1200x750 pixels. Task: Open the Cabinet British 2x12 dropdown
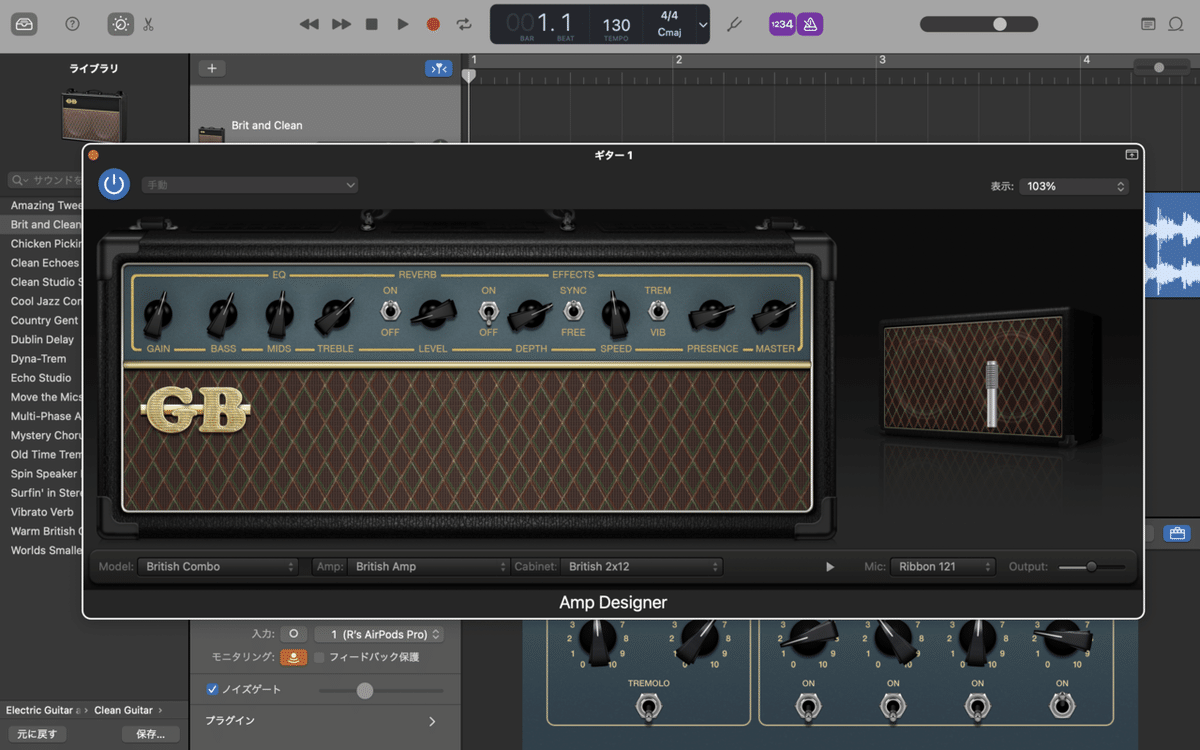(x=641, y=567)
